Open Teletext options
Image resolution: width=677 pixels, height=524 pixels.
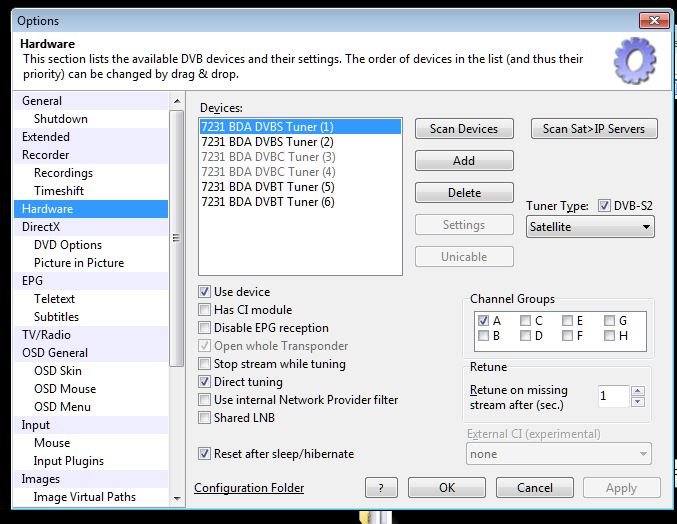tap(91, 299)
